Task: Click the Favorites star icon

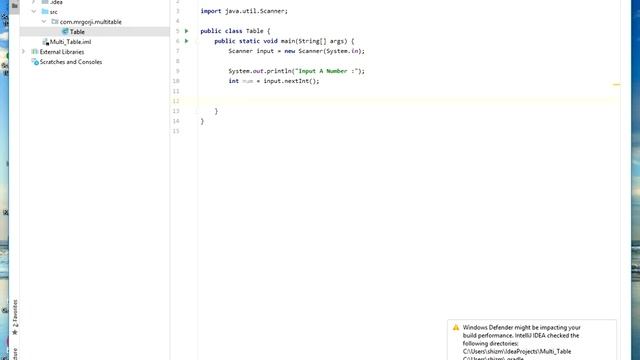Action: (x=15, y=332)
